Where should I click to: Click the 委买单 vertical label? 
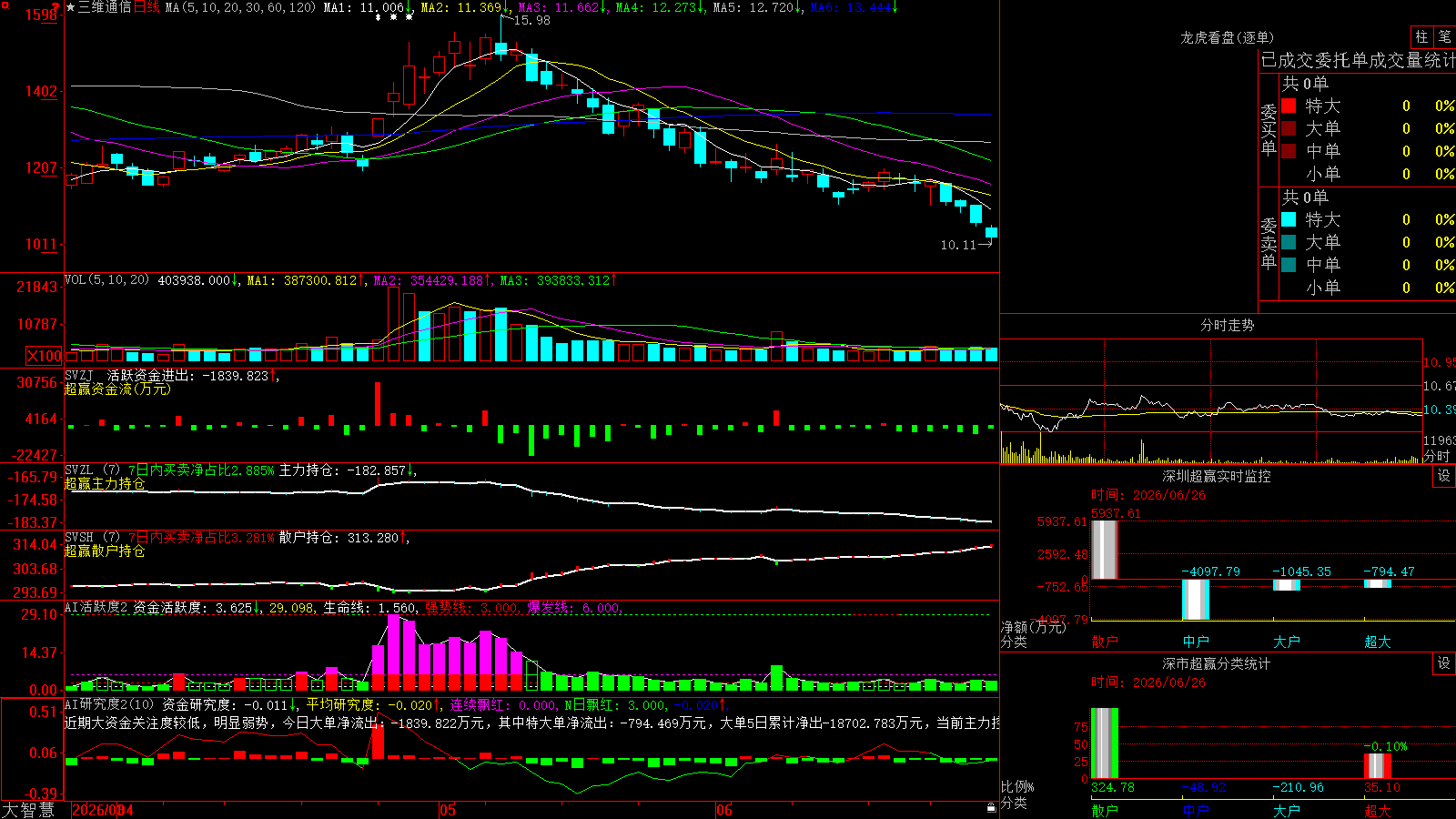point(1269,129)
